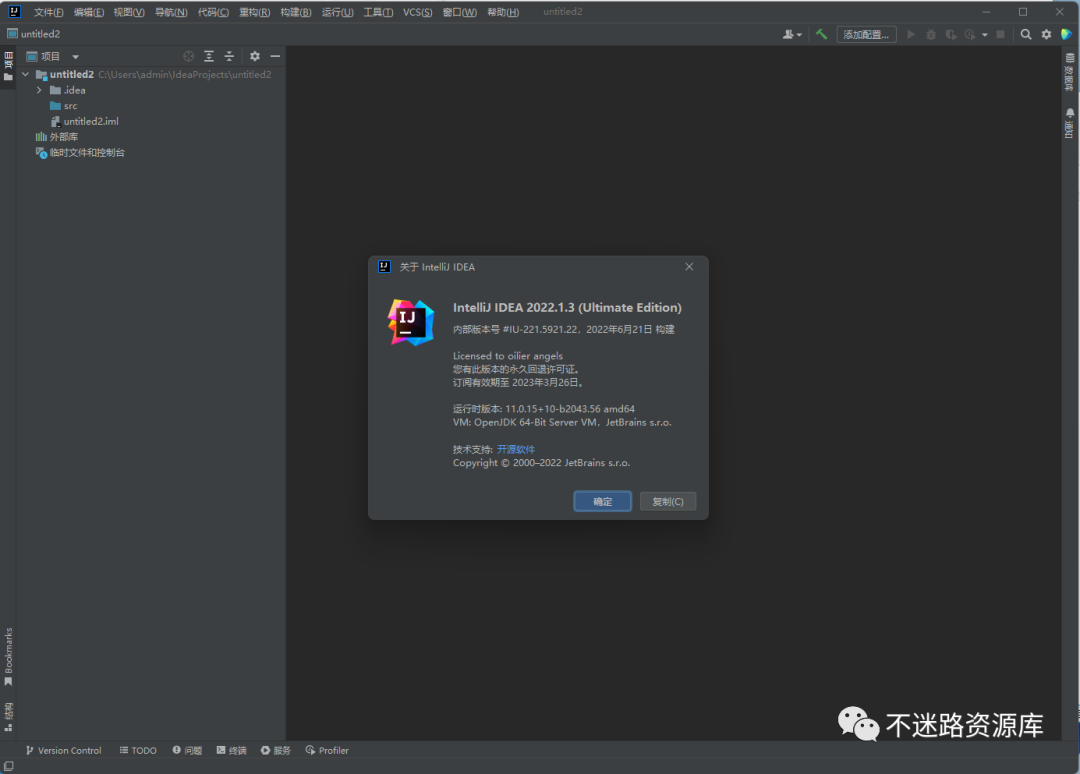Open the 文件(F) menu
1080x774 pixels.
(x=48, y=12)
